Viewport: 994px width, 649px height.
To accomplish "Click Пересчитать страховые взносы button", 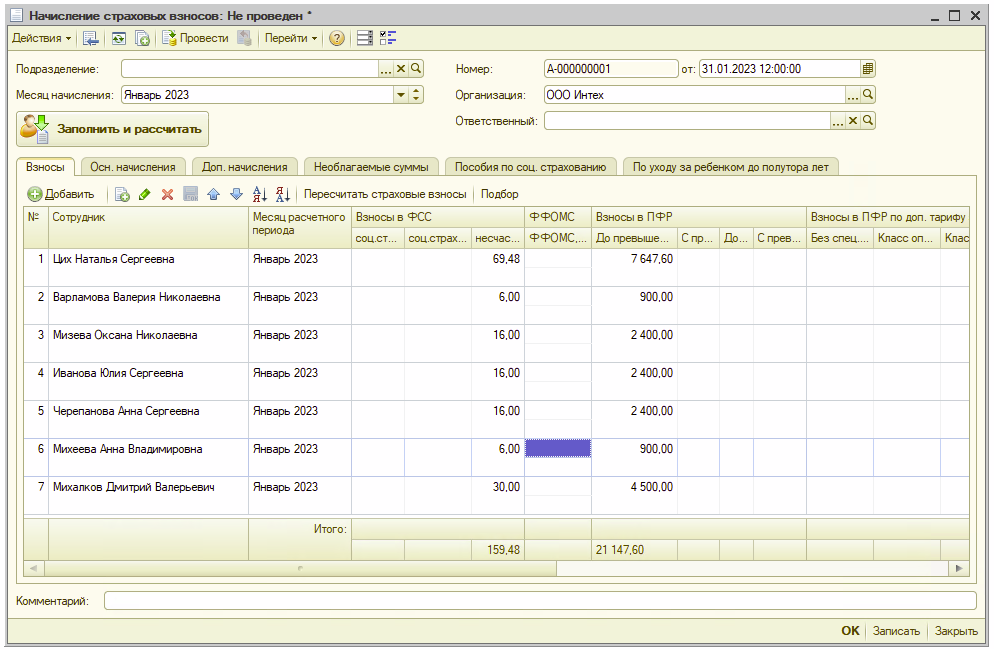I will [x=385, y=194].
